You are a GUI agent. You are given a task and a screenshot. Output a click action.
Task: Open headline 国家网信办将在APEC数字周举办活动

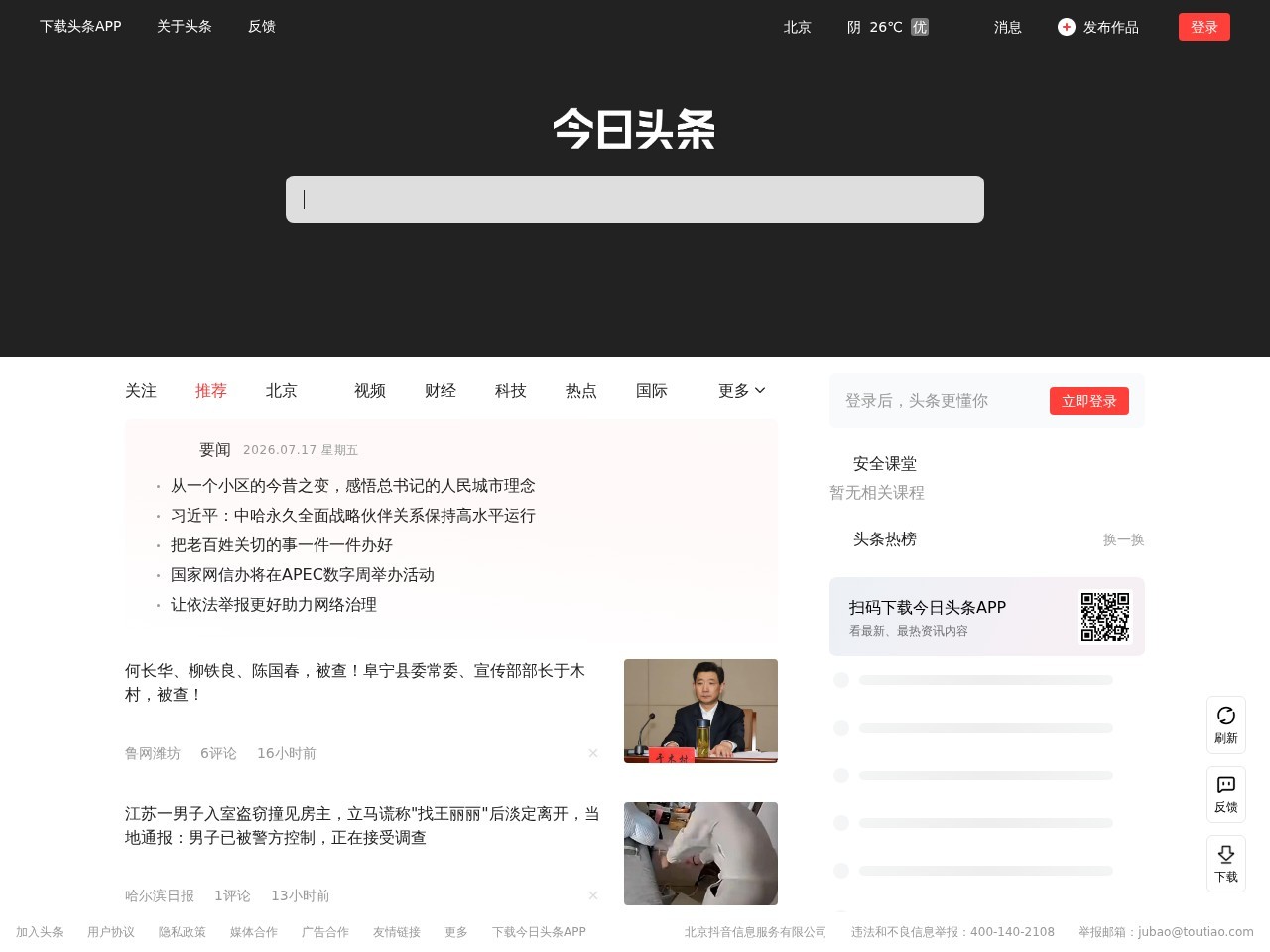click(x=303, y=575)
